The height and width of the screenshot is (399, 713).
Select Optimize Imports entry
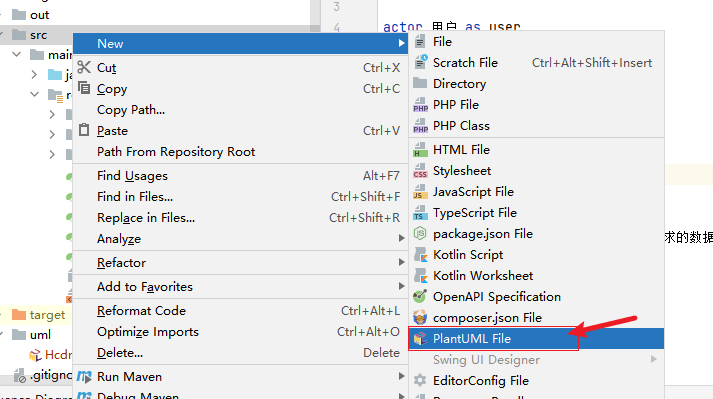tap(241, 332)
